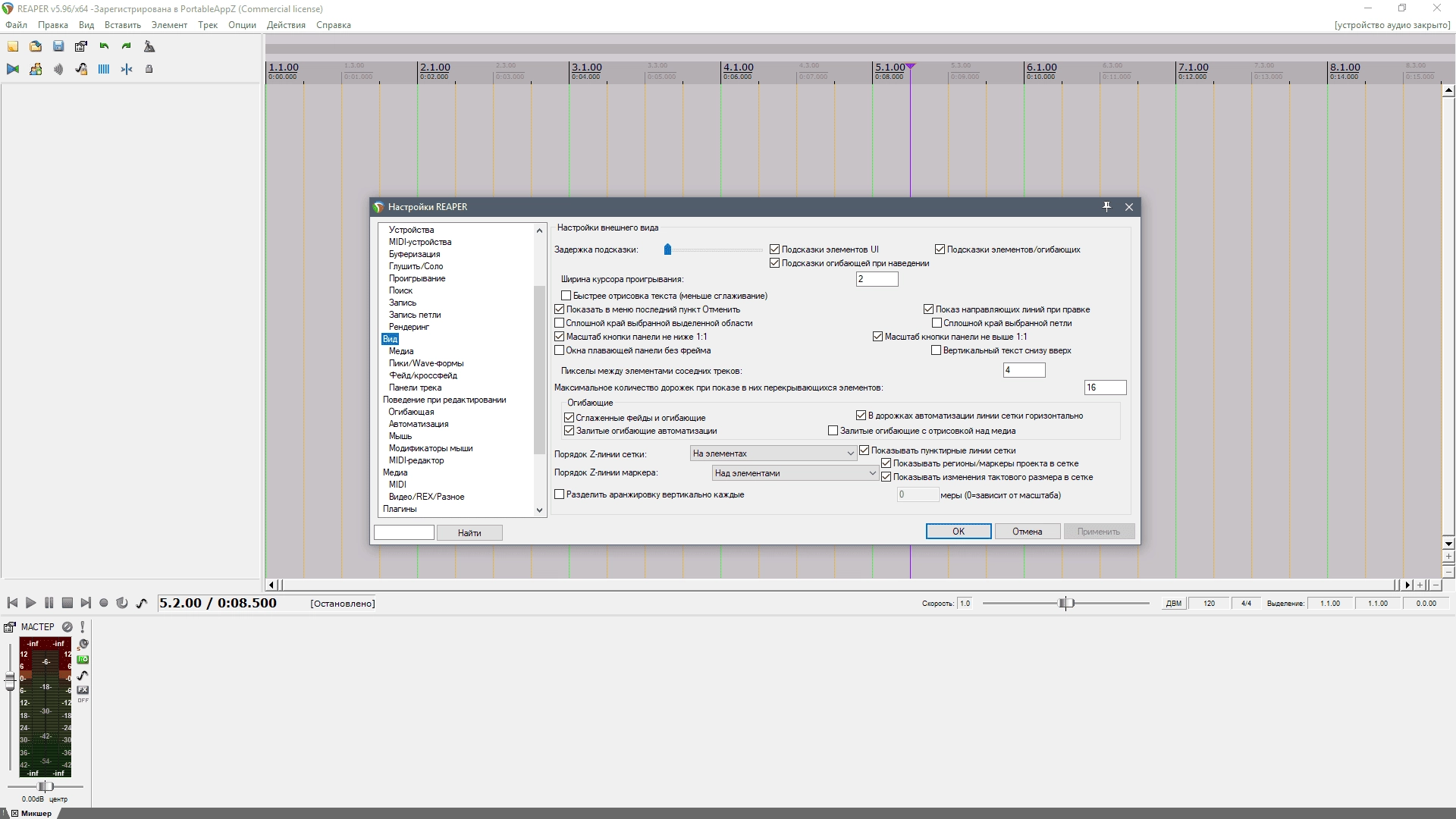
Task: Select 'Устройства' in settings tree
Action: click(411, 230)
